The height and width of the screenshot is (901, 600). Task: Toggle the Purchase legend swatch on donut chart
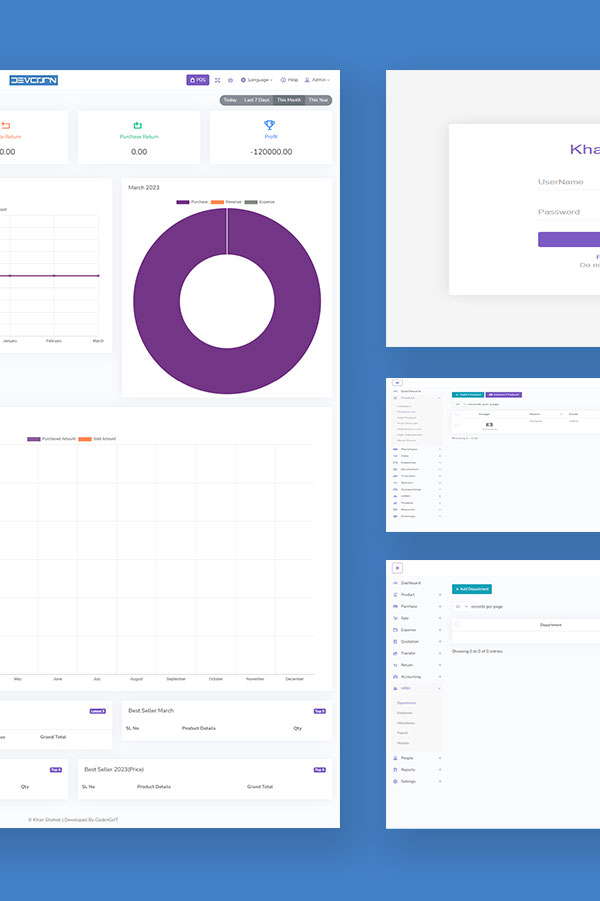(x=183, y=202)
